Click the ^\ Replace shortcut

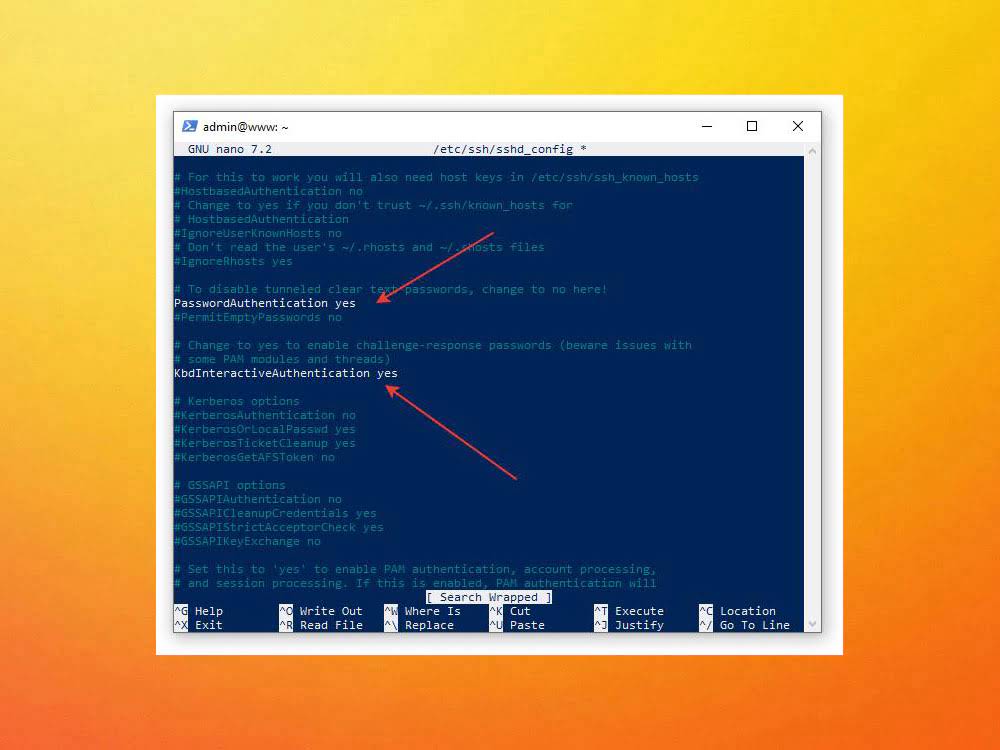[x=419, y=625]
